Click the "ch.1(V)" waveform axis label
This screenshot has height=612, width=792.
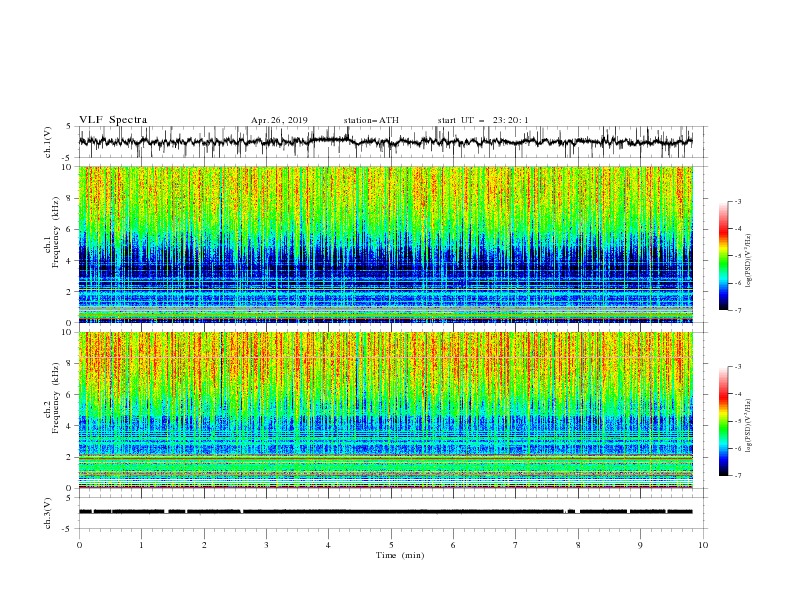pos(48,142)
